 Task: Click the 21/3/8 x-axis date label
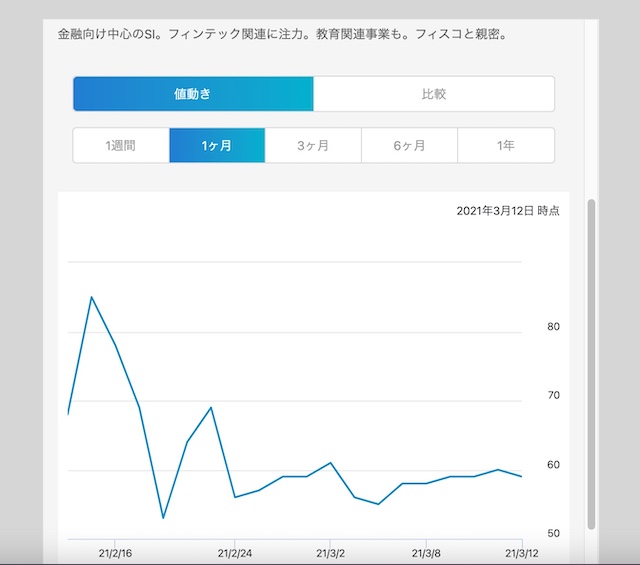(x=426, y=552)
